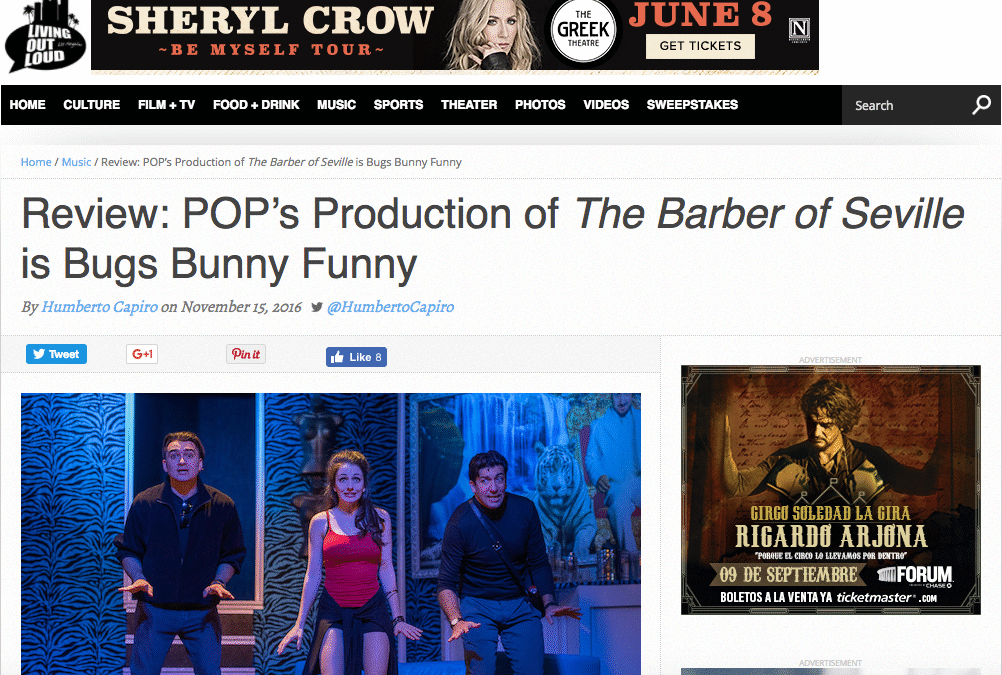This screenshot has width=1002, height=675.
Task: Click the Pin it share button
Action: click(246, 354)
